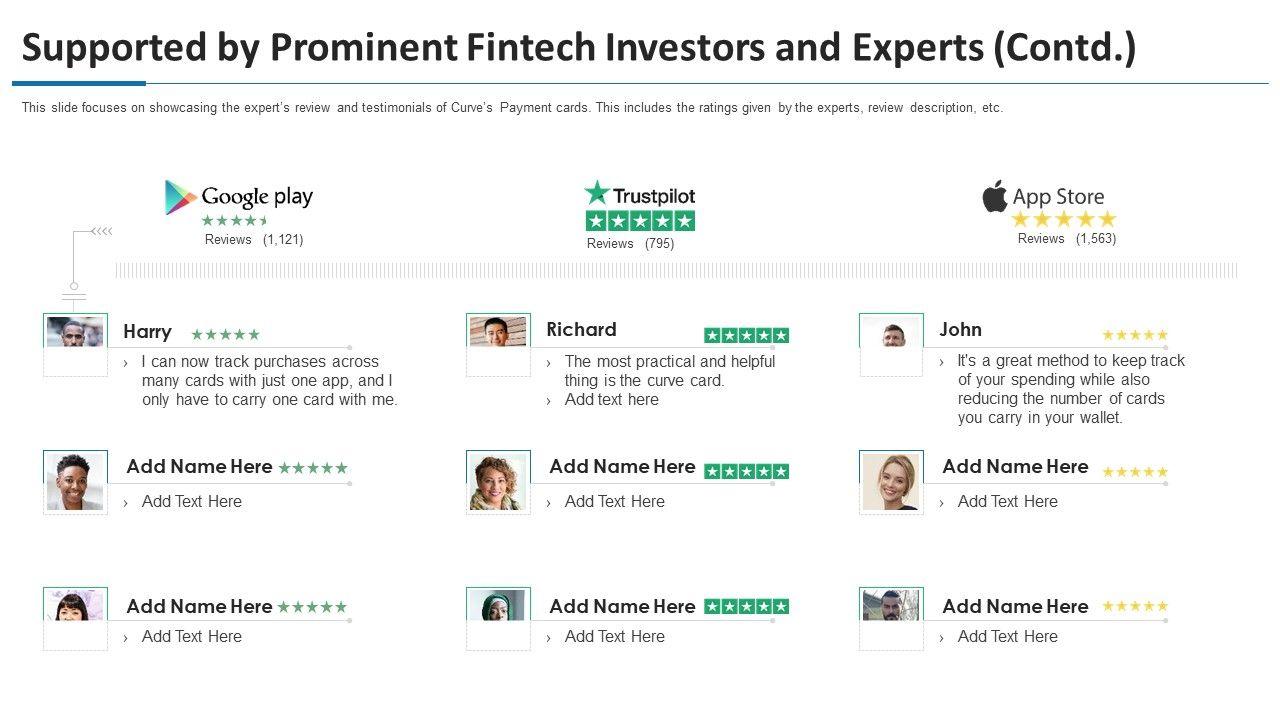The image size is (1280, 720).
Task: Select Richard's profile photo
Action: pos(498,332)
